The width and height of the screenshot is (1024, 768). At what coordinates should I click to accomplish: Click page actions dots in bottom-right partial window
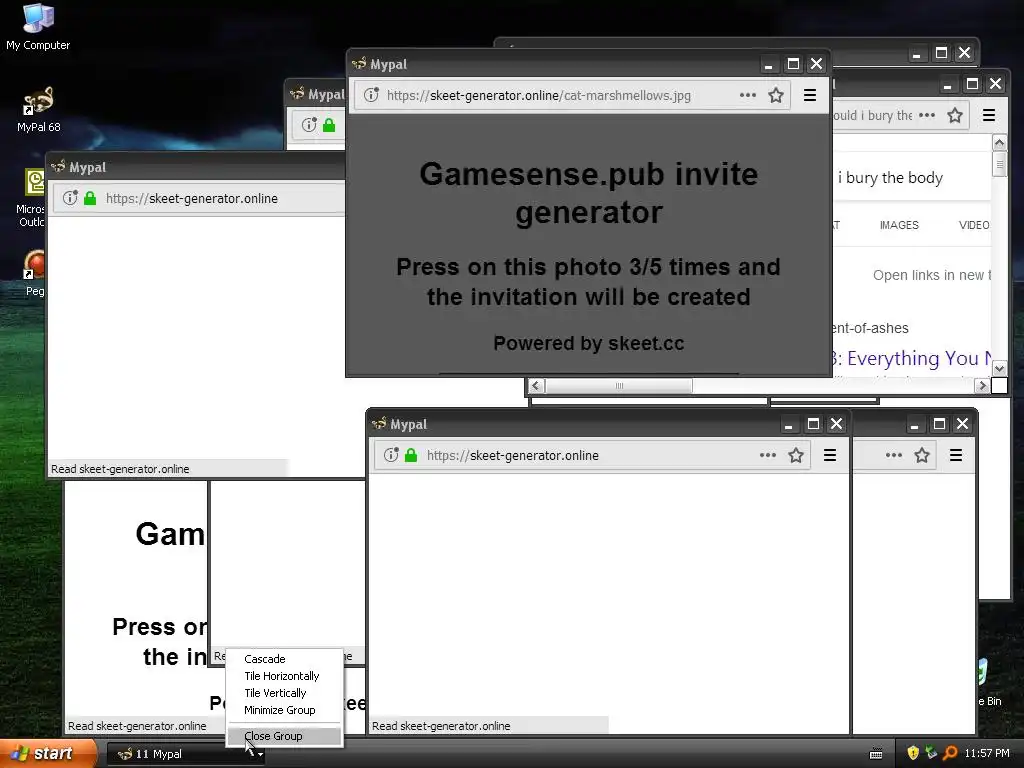click(893, 455)
